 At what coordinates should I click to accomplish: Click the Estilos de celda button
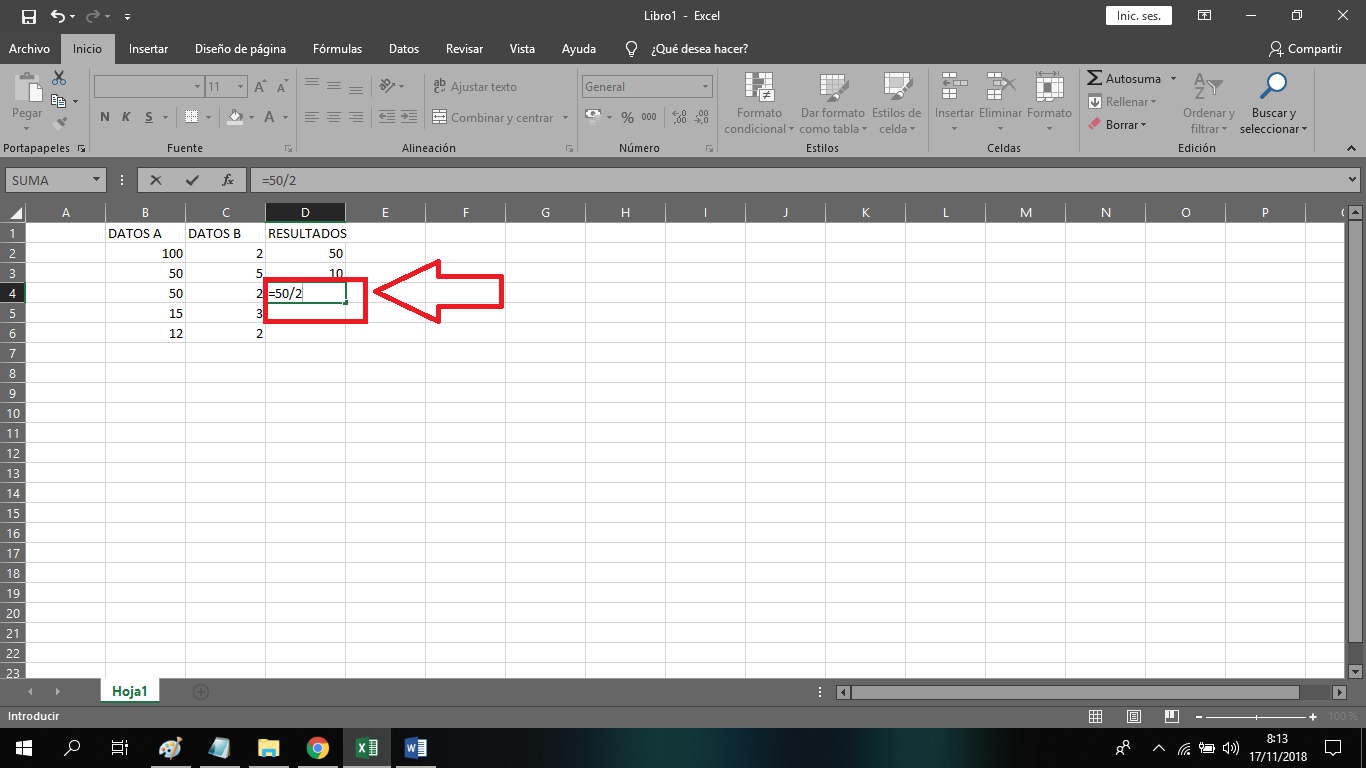(x=896, y=102)
